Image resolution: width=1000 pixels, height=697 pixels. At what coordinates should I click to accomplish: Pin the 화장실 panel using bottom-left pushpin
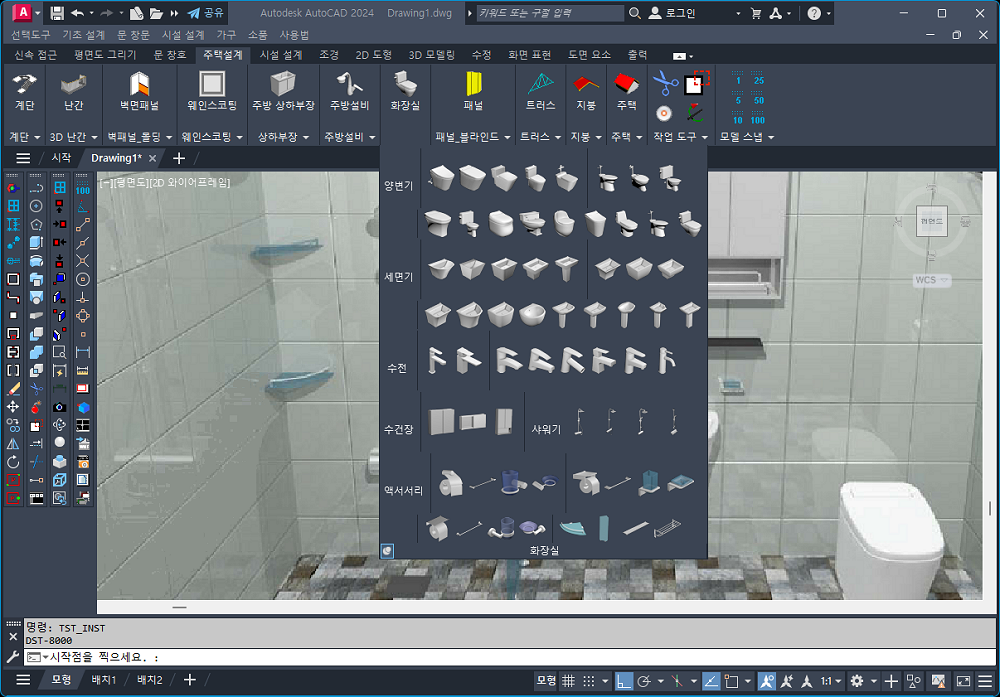coord(387,550)
